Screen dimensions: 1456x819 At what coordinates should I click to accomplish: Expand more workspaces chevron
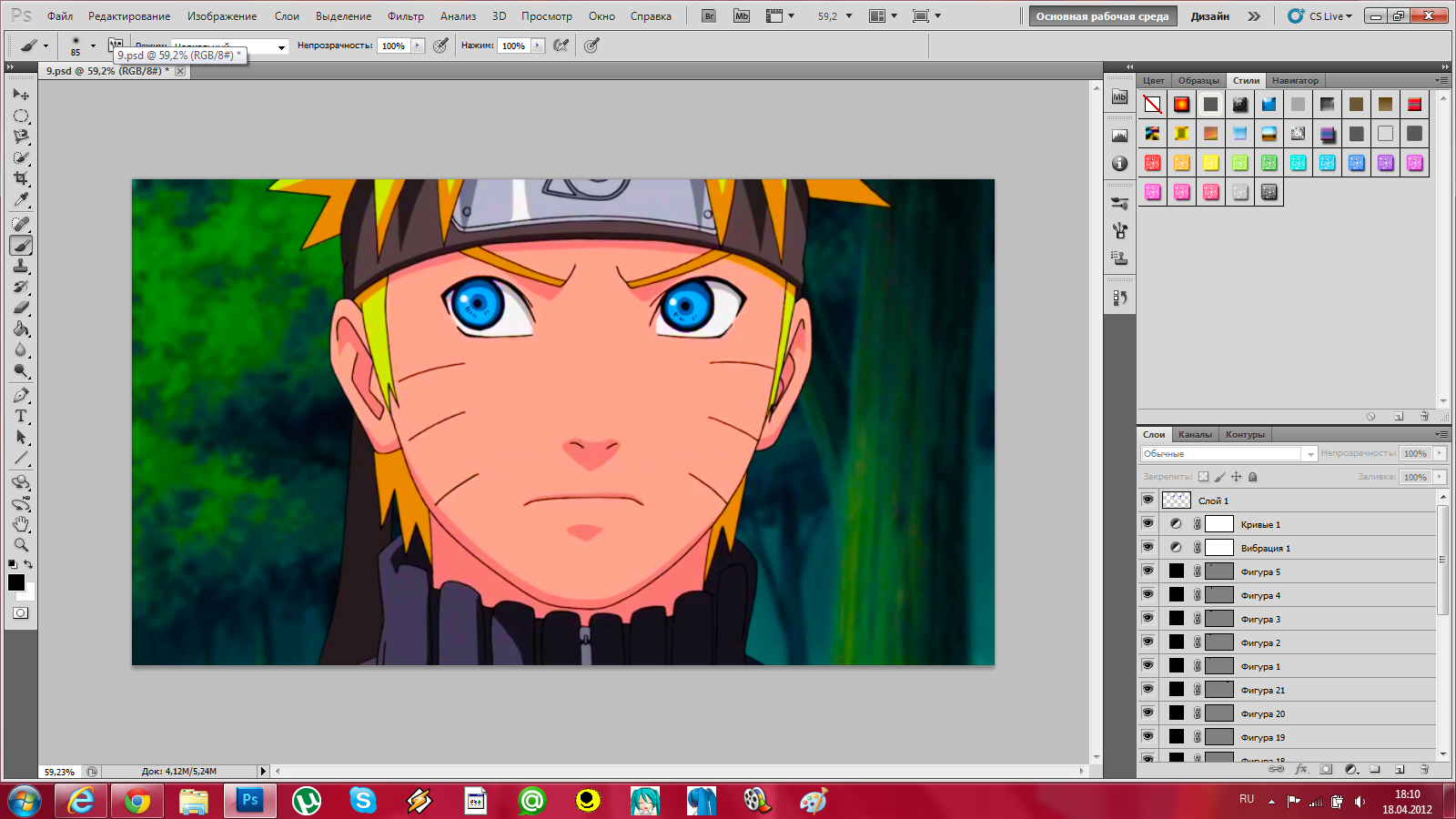pos(1254,16)
